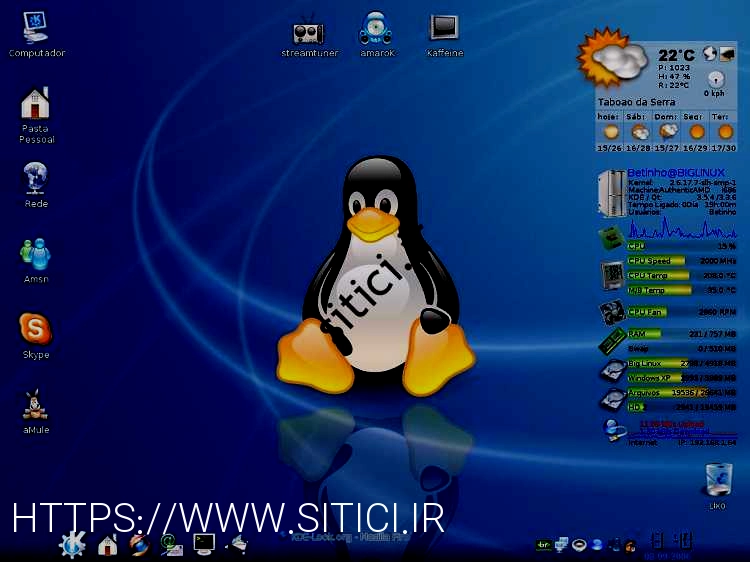The height and width of the screenshot is (562, 750).
Task: Click the RAM usage bar
Action: point(682,334)
